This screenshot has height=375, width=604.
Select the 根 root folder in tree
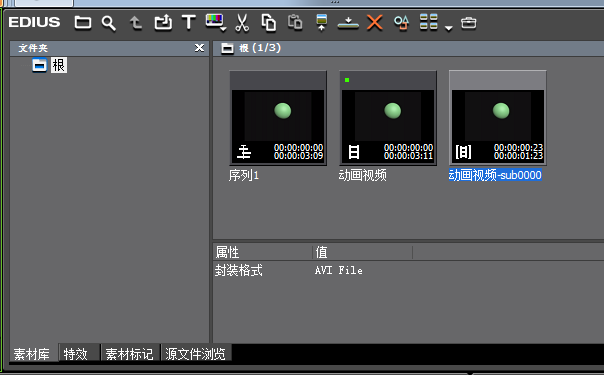click(59, 65)
